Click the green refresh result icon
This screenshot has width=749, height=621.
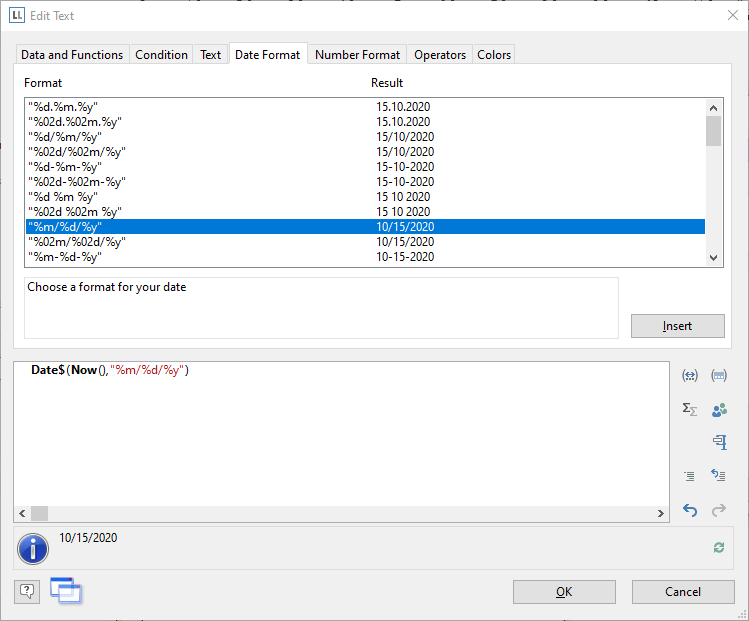[718, 547]
